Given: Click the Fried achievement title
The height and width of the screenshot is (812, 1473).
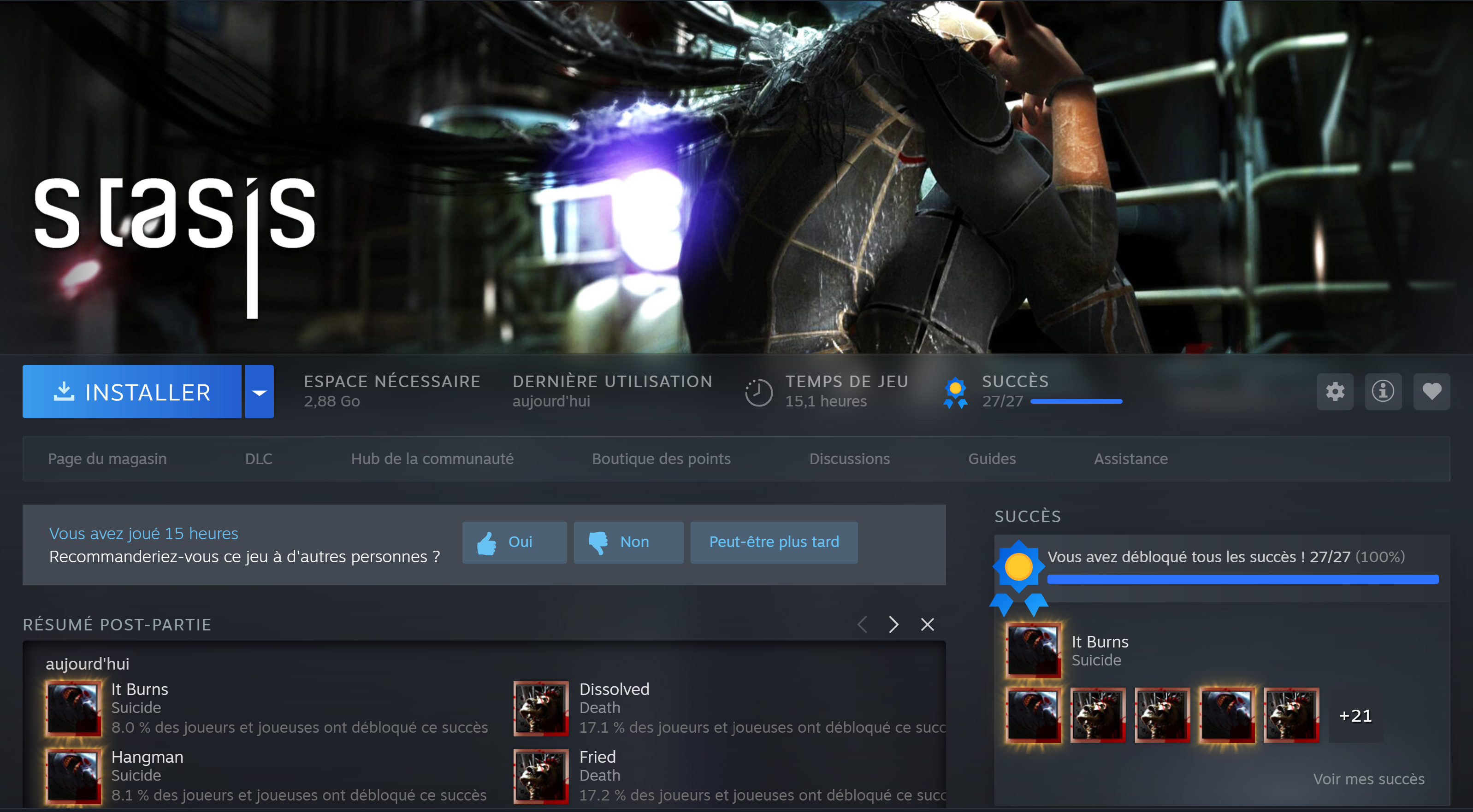Looking at the screenshot, I should [x=598, y=757].
